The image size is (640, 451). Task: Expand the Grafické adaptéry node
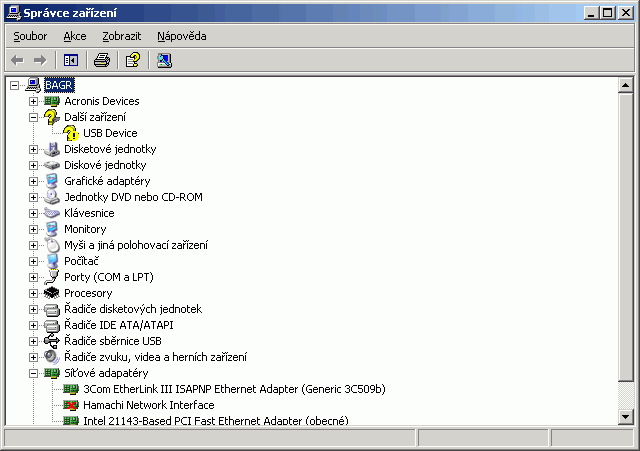[x=33, y=181]
